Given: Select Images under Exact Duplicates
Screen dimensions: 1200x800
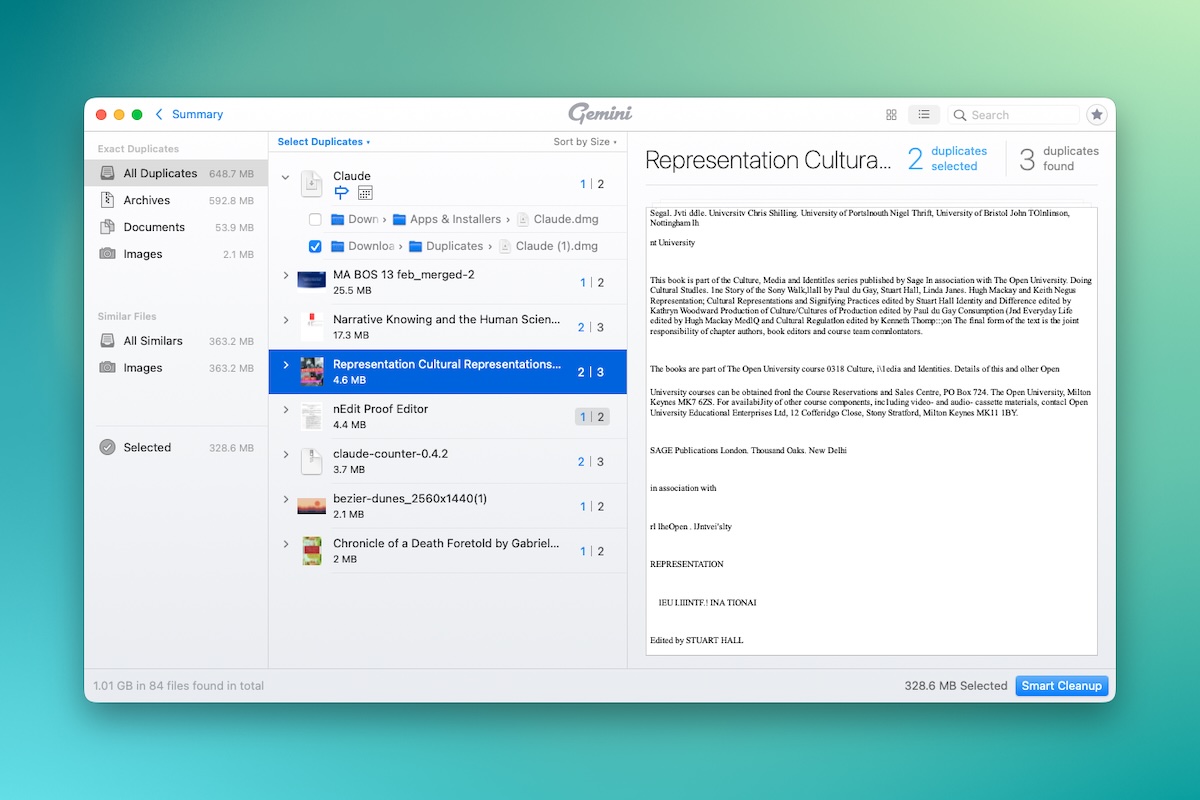Looking at the screenshot, I should 176,254.
